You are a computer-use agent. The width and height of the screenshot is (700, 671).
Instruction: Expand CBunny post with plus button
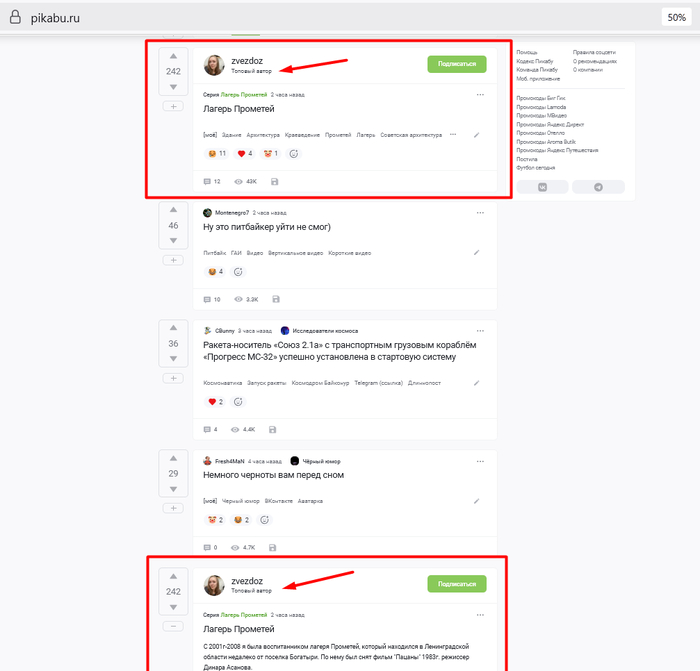pos(173,378)
